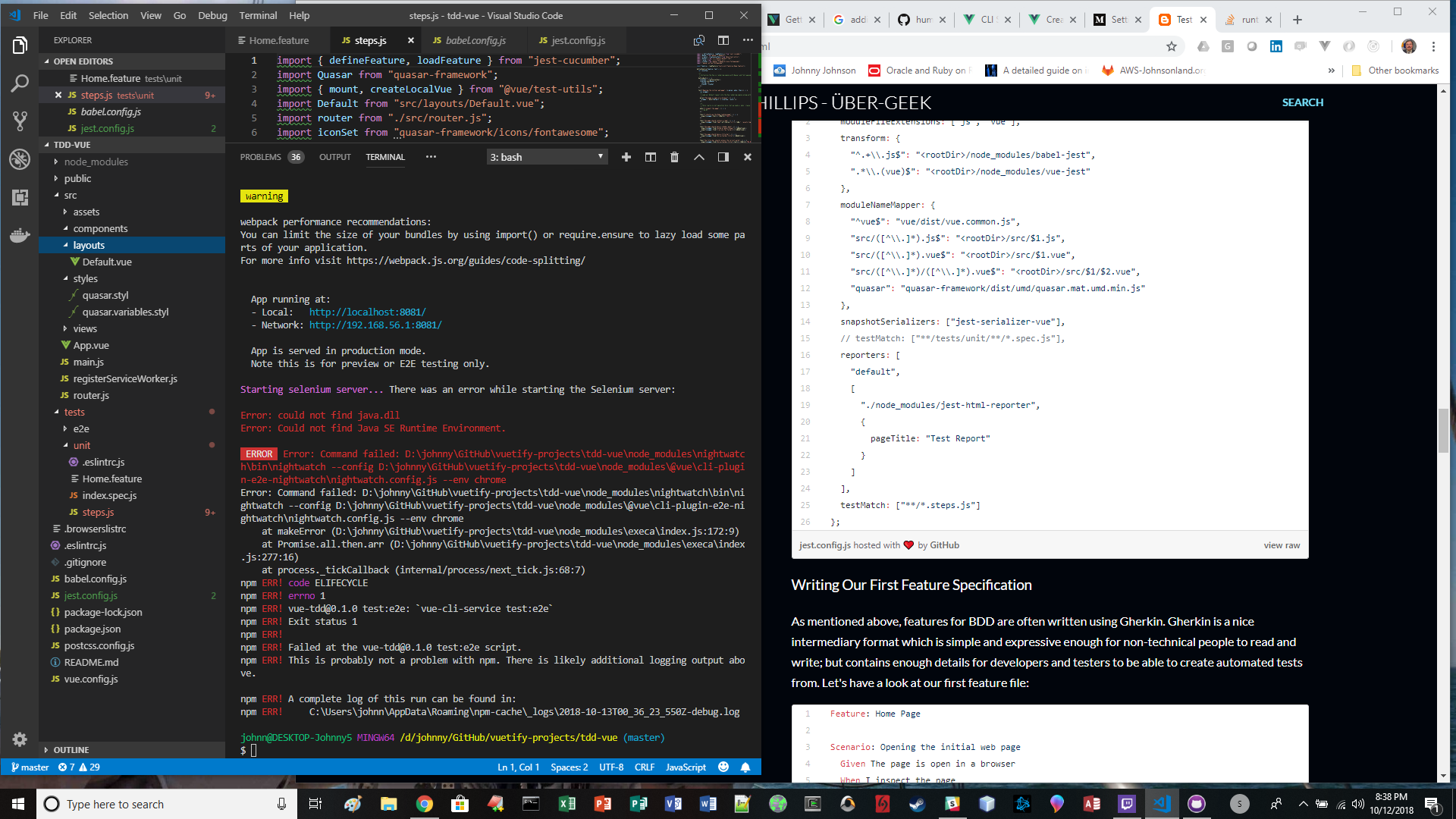The height and width of the screenshot is (819, 1456).
Task: Collapse the layouts folder
Action: (89, 245)
